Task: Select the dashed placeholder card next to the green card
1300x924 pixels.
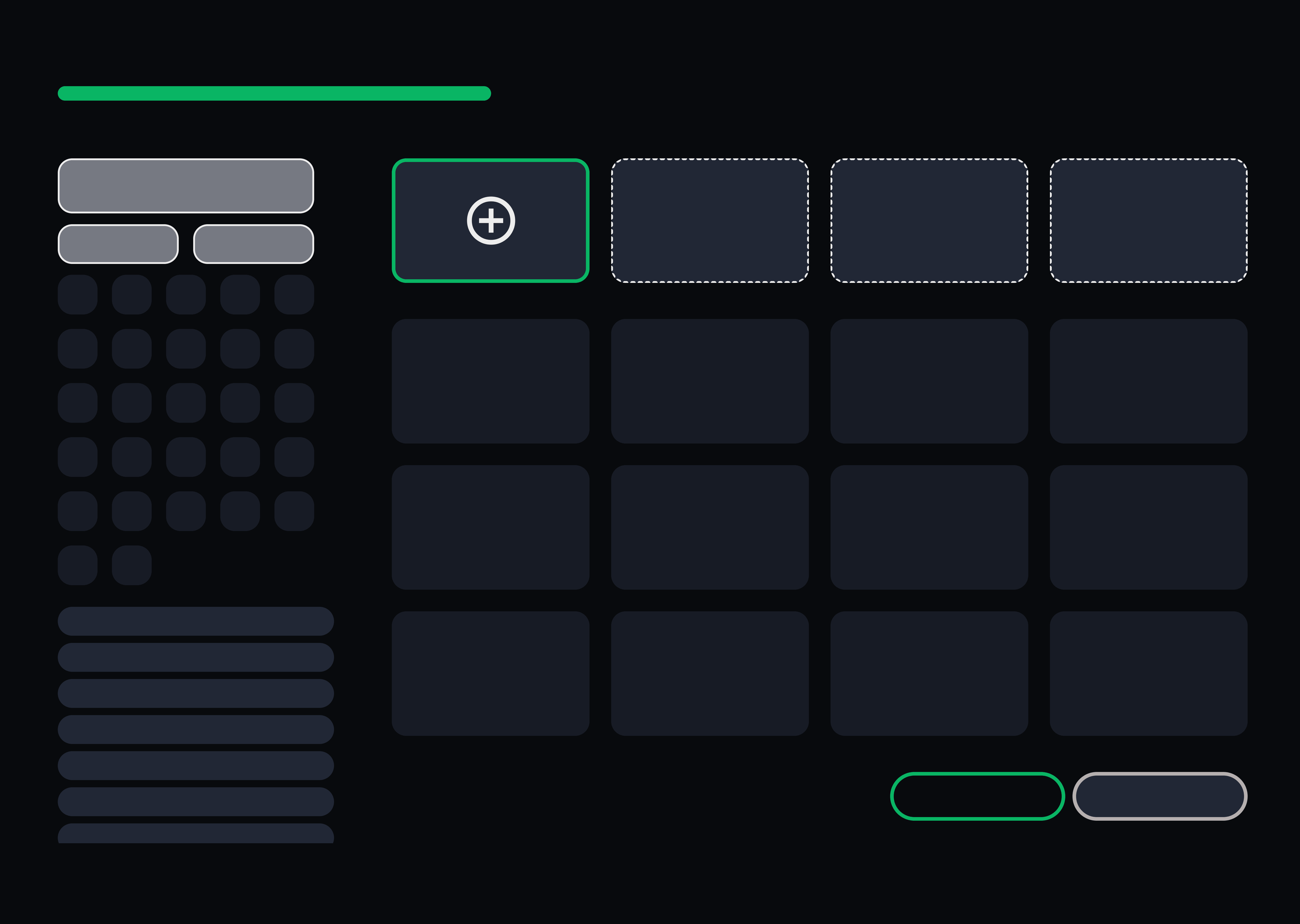Action: tap(710, 221)
